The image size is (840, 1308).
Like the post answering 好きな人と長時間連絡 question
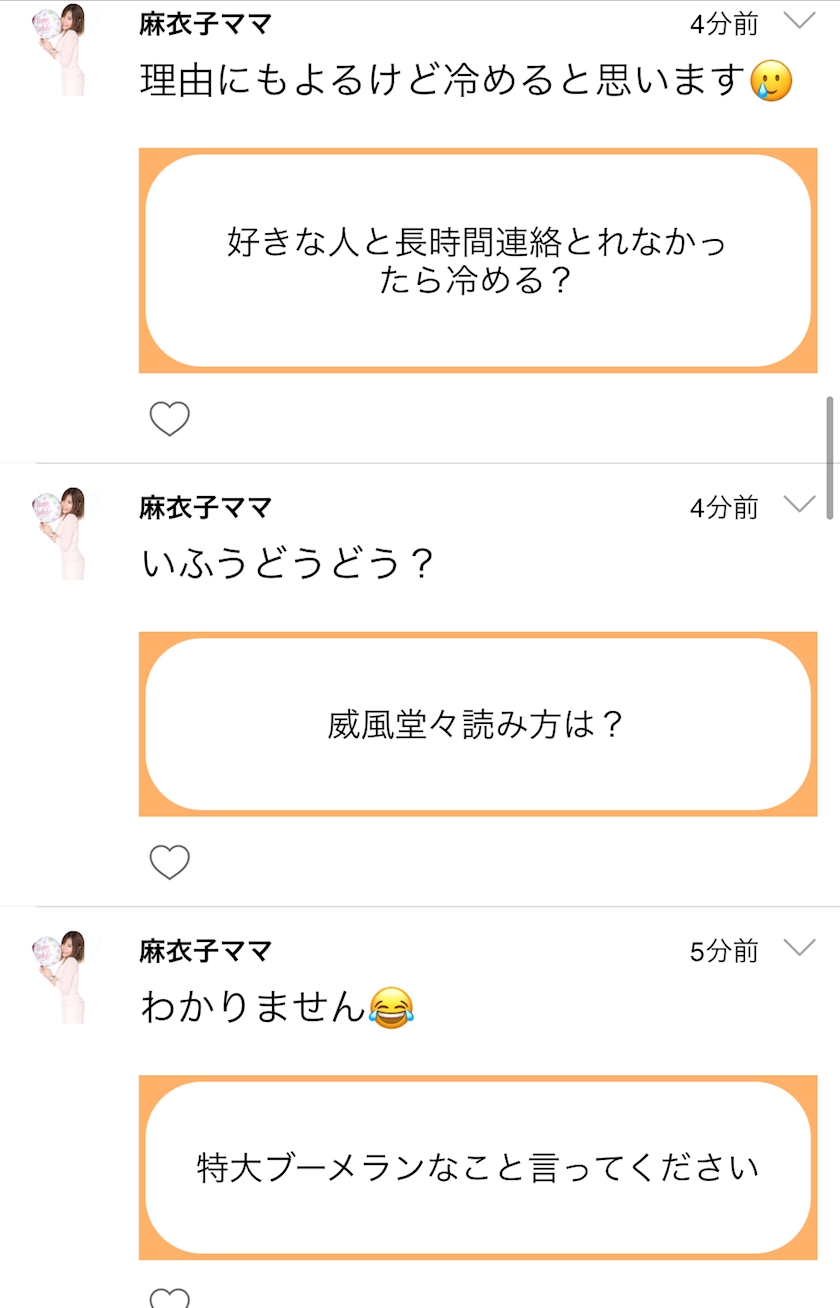pyautogui.click(x=169, y=418)
